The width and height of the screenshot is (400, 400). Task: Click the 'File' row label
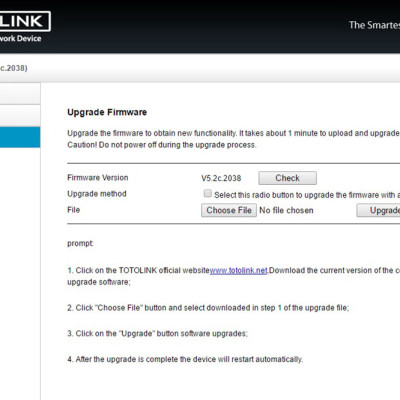click(x=74, y=210)
